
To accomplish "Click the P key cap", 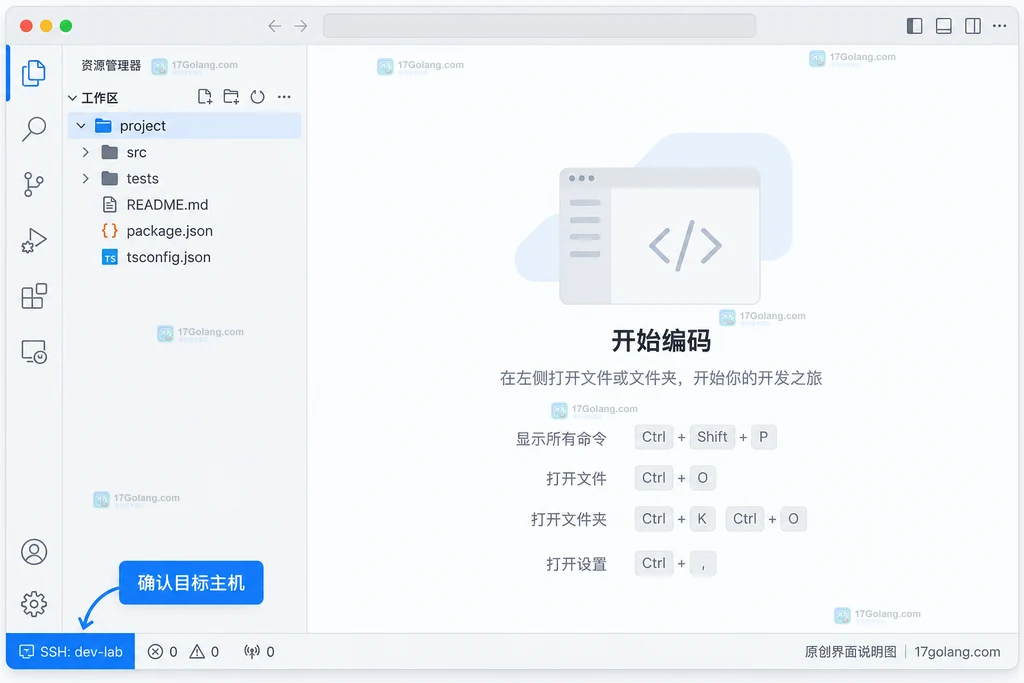I will tap(763, 437).
